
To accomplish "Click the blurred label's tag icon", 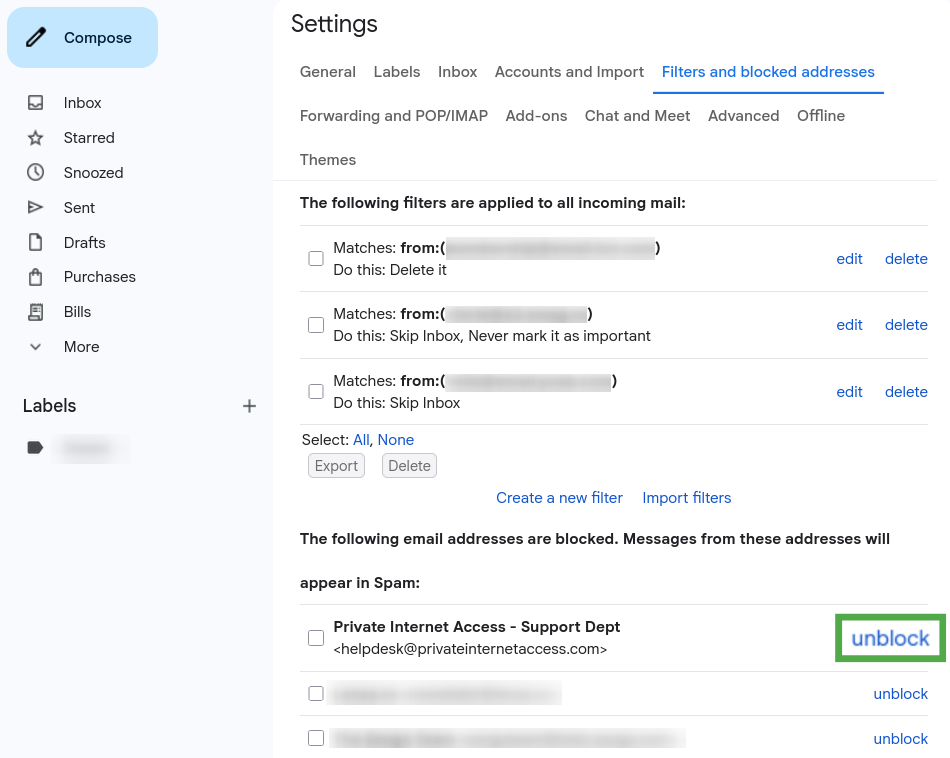I will [x=35, y=448].
